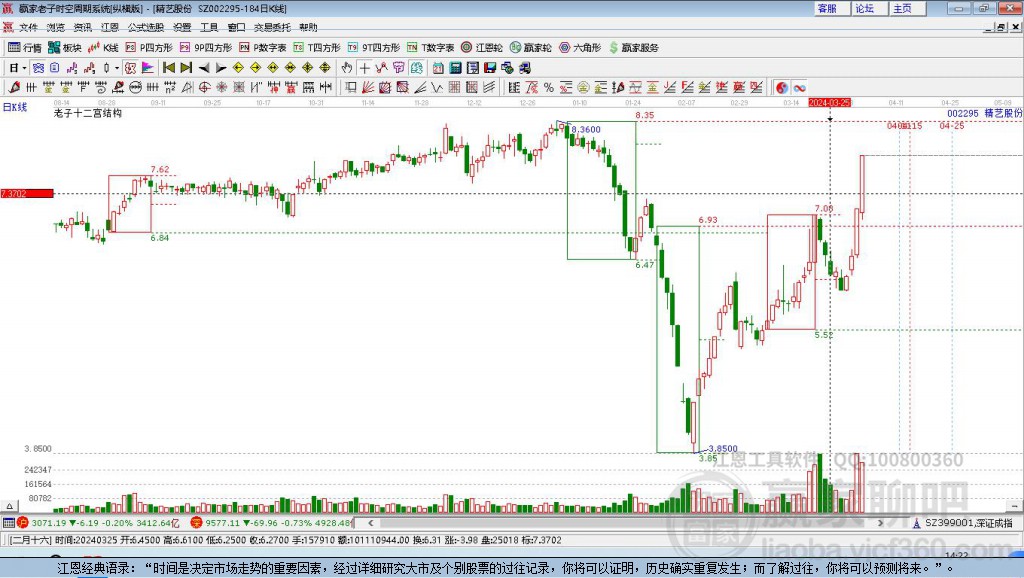Jump to the last bar icon

coord(186,68)
